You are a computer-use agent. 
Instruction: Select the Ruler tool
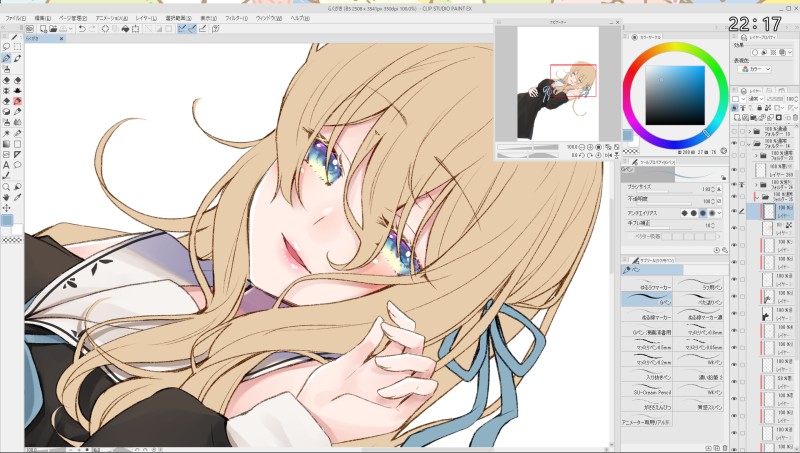(17, 154)
